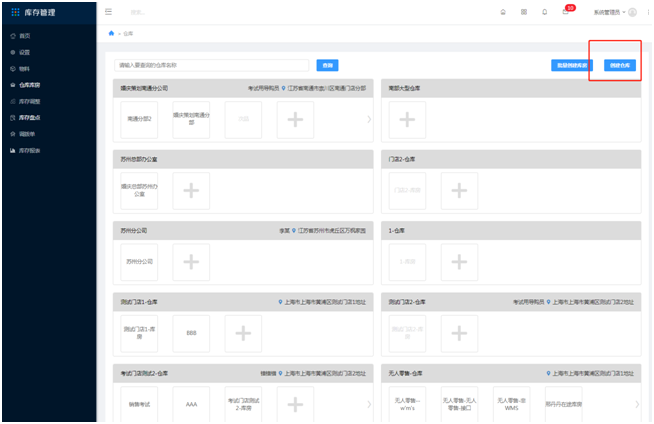Click the location pin in 苏州分公司 header

click(294, 231)
